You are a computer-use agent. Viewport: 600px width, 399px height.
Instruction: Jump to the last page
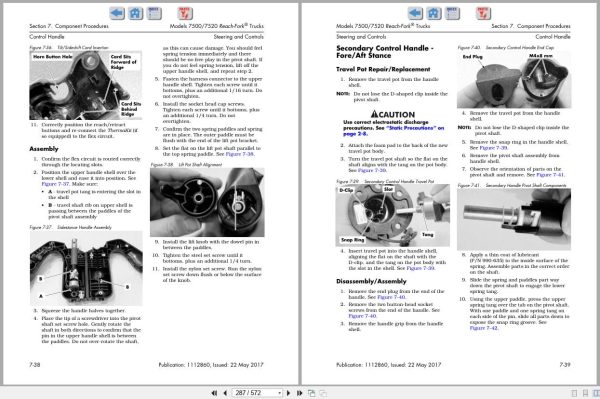tap(299, 393)
